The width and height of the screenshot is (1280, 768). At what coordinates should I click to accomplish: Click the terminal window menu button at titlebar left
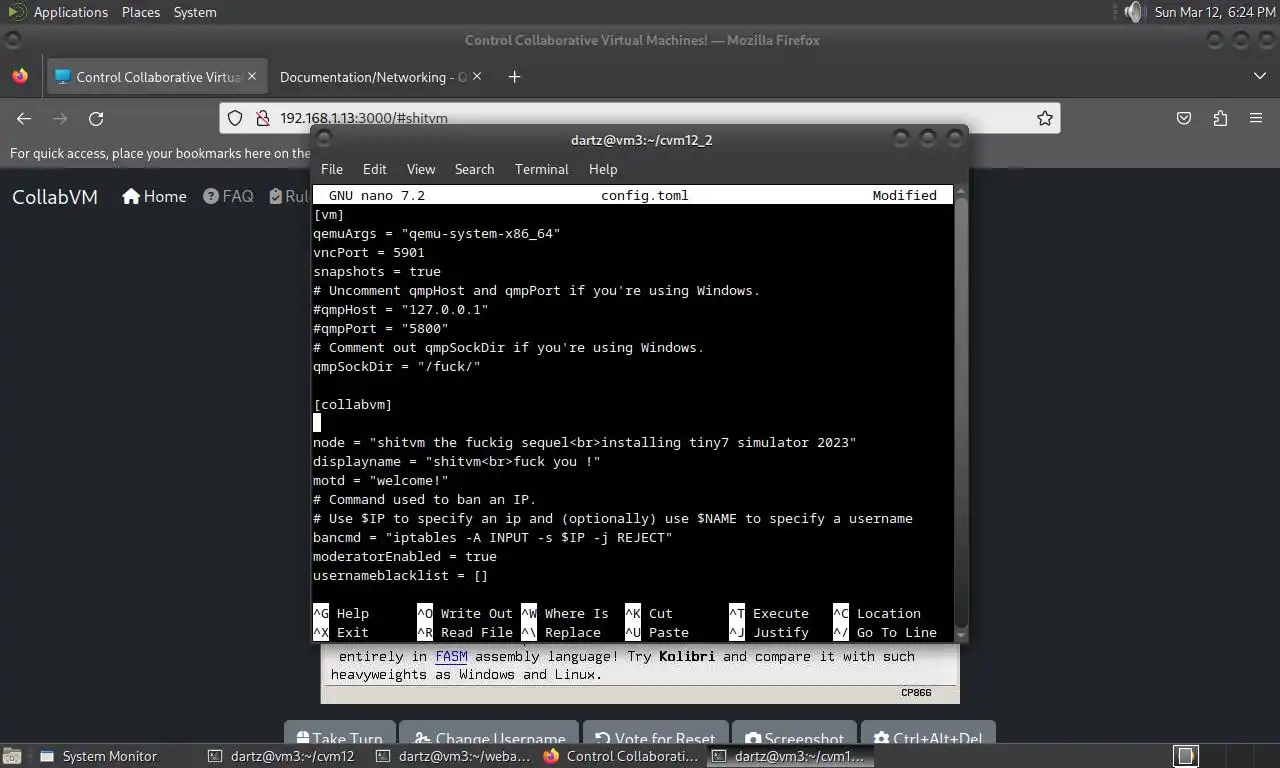click(323, 139)
